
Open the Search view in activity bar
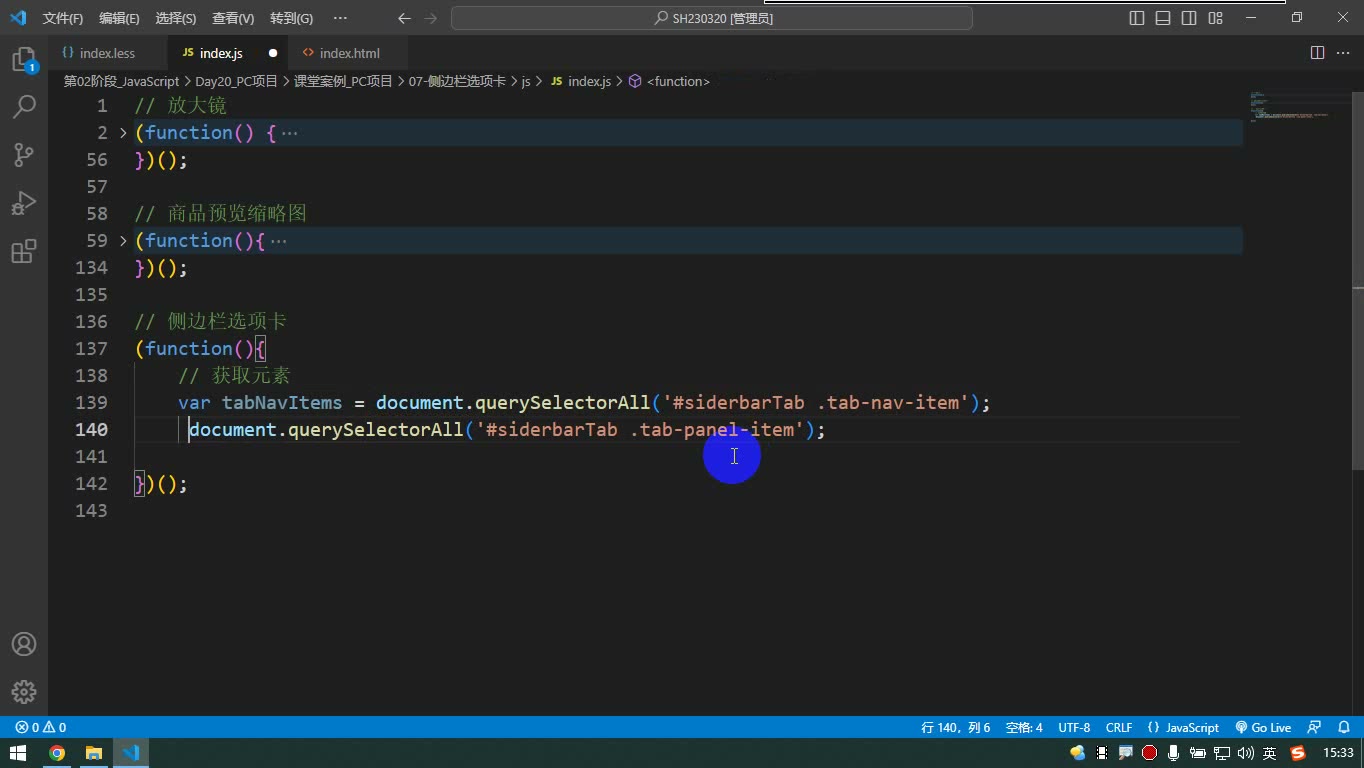point(24,107)
